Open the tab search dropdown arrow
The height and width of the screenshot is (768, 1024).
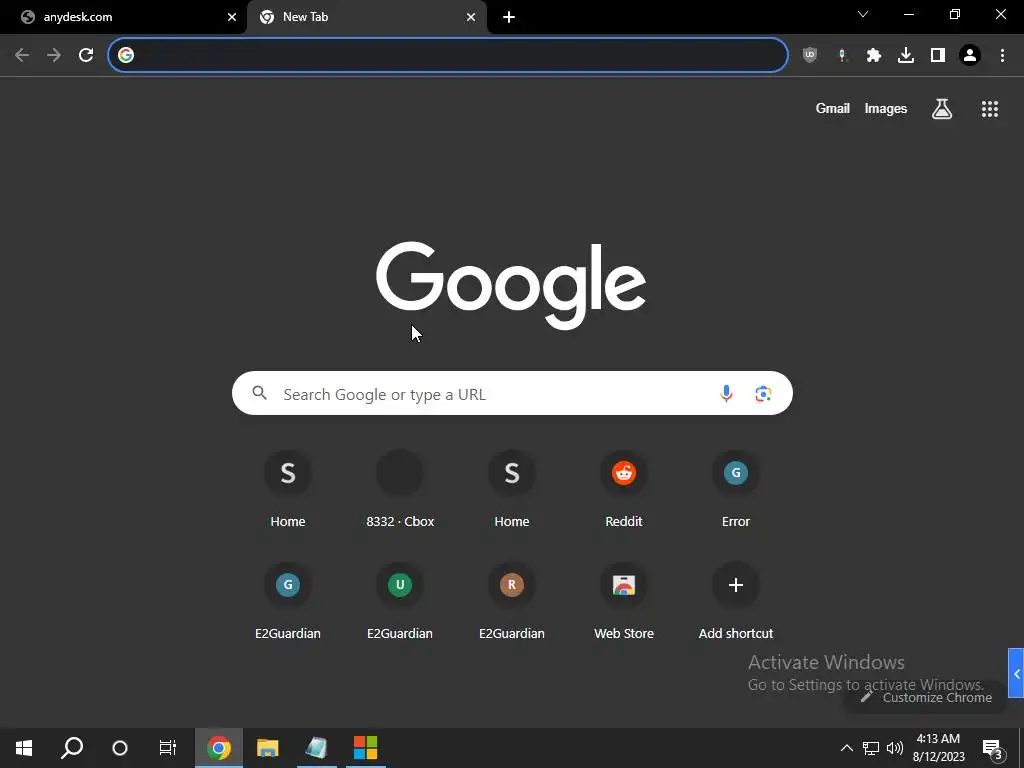(x=863, y=14)
